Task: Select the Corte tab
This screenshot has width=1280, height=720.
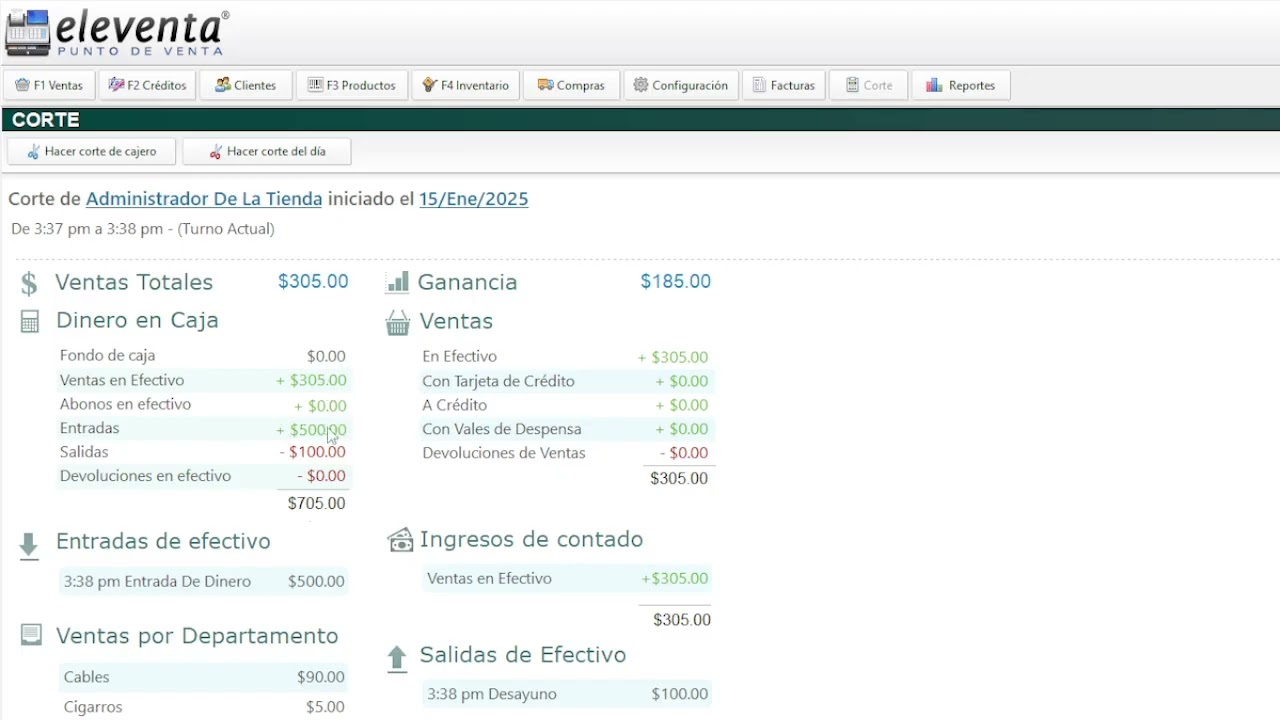Action: pos(869,85)
